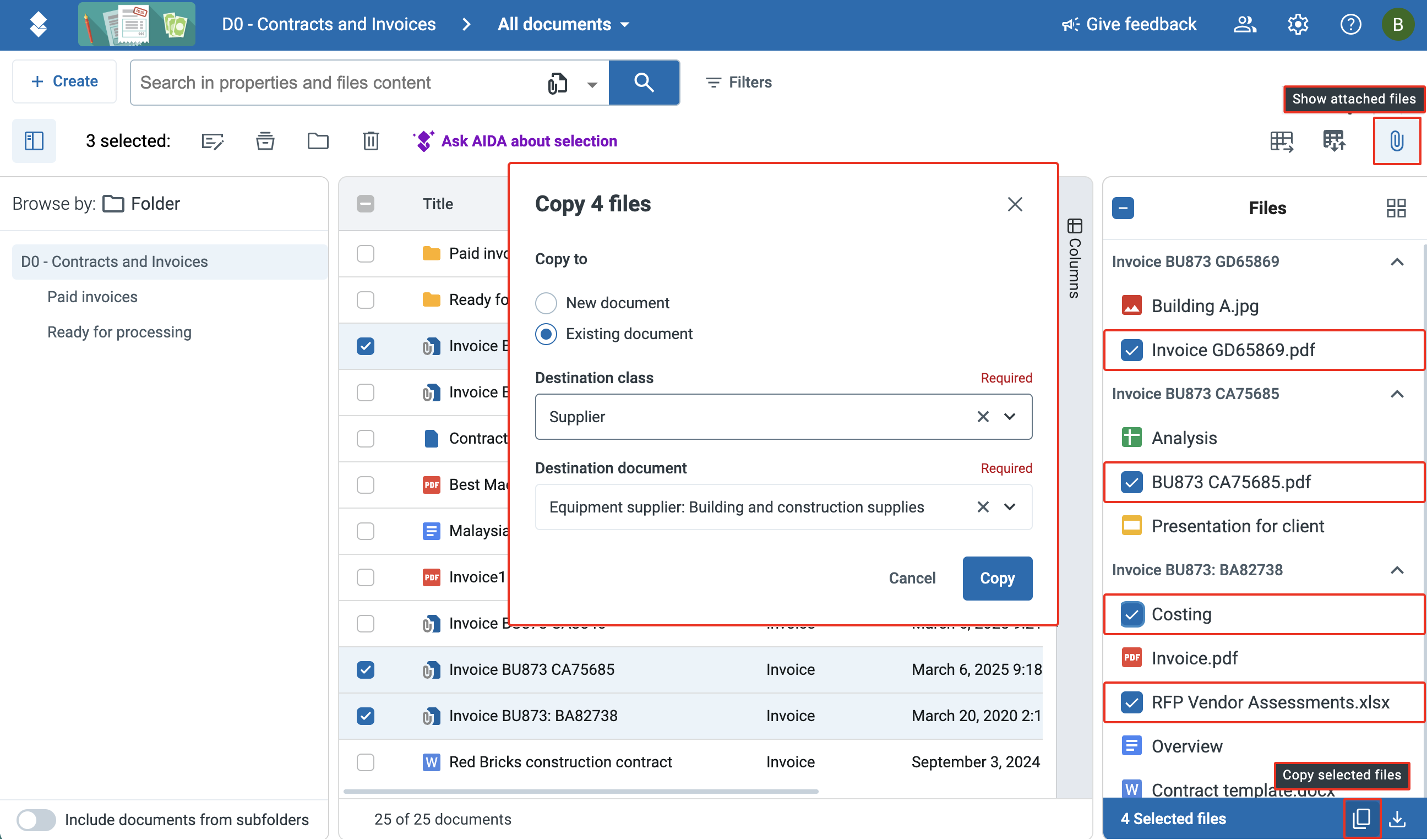Close the Copy 4 files dialog
The height and width of the screenshot is (840, 1427).
coord(1015,204)
